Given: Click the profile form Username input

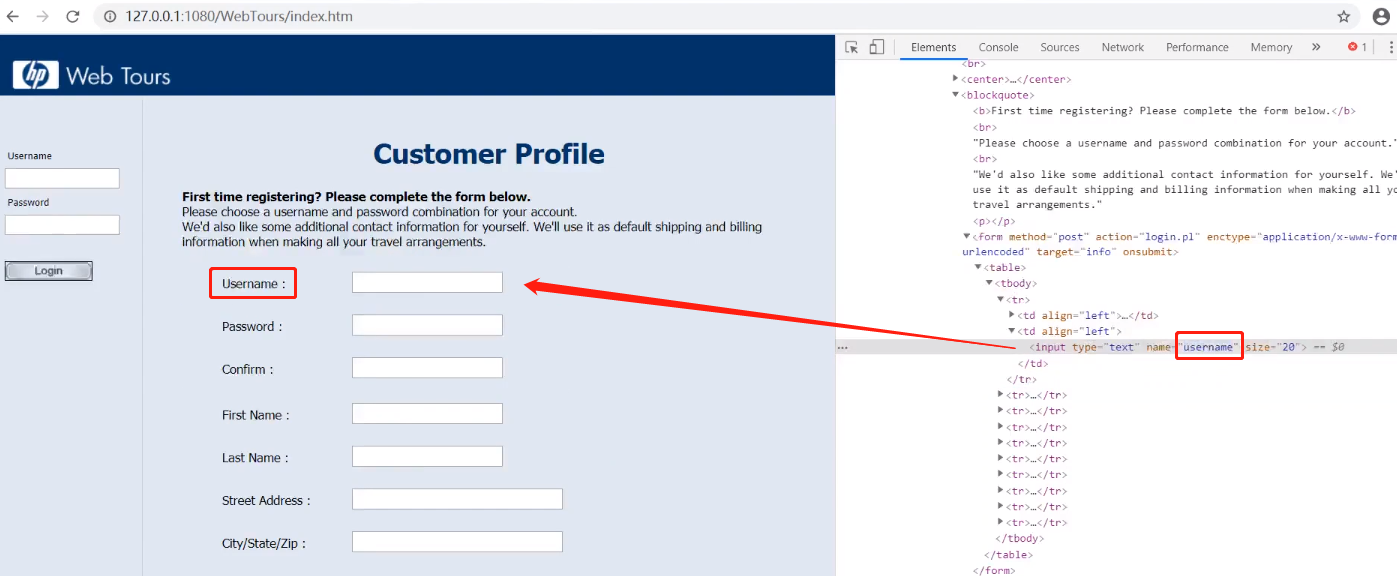Looking at the screenshot, I should (427, 283).
